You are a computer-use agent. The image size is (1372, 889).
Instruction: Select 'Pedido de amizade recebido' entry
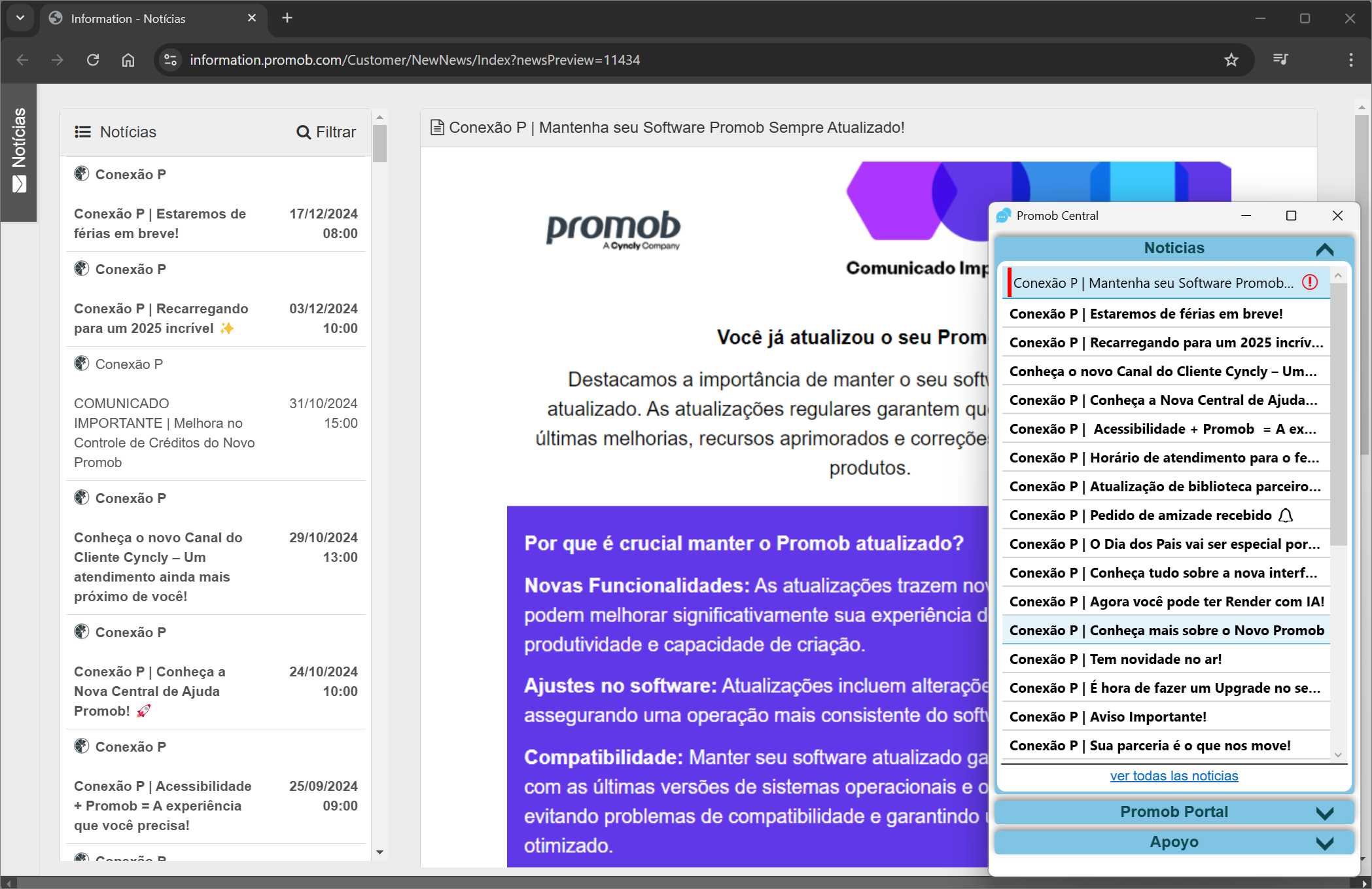(1166, 515)
